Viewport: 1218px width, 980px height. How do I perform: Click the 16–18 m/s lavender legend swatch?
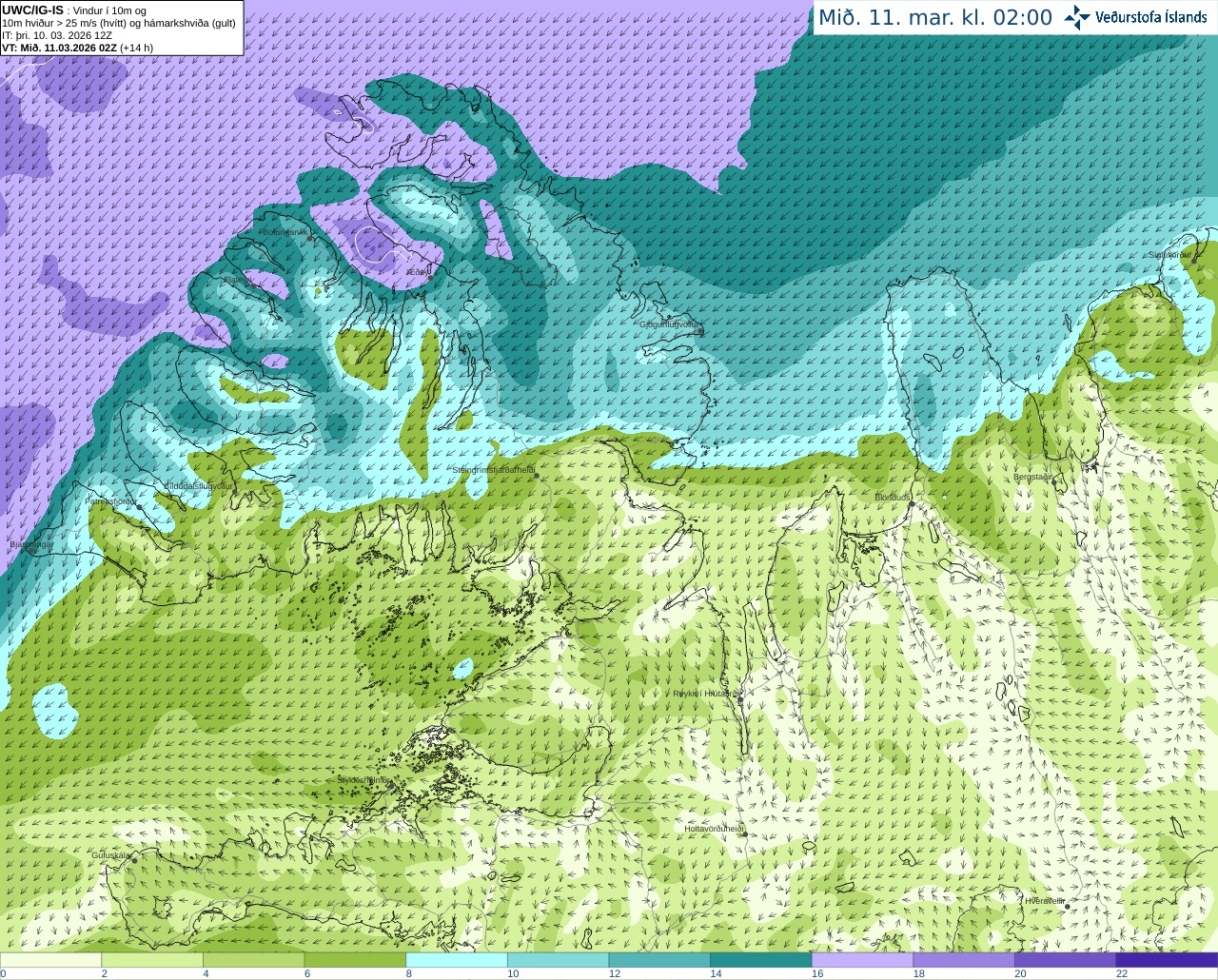coord(862,960)
